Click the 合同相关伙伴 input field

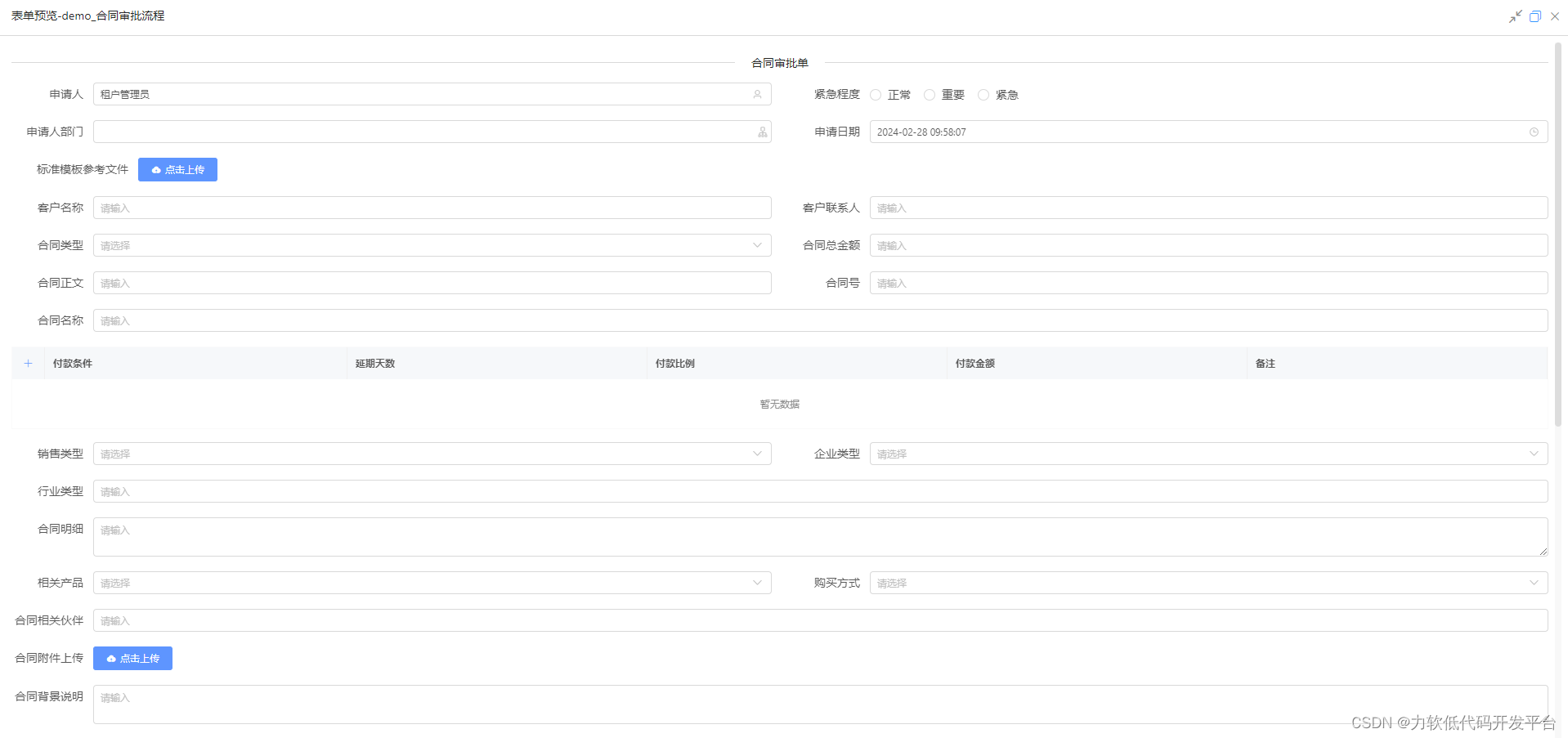pos(820,620)
